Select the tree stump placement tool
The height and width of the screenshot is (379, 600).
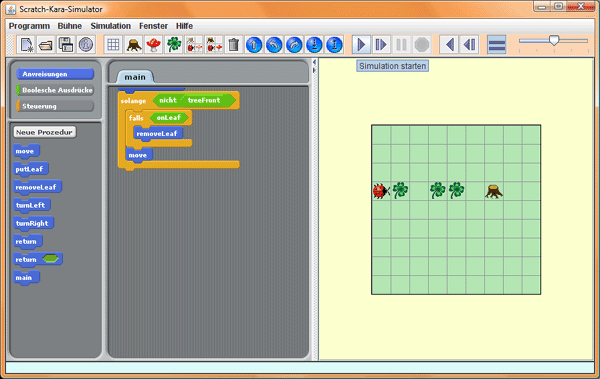pos(134,45)
